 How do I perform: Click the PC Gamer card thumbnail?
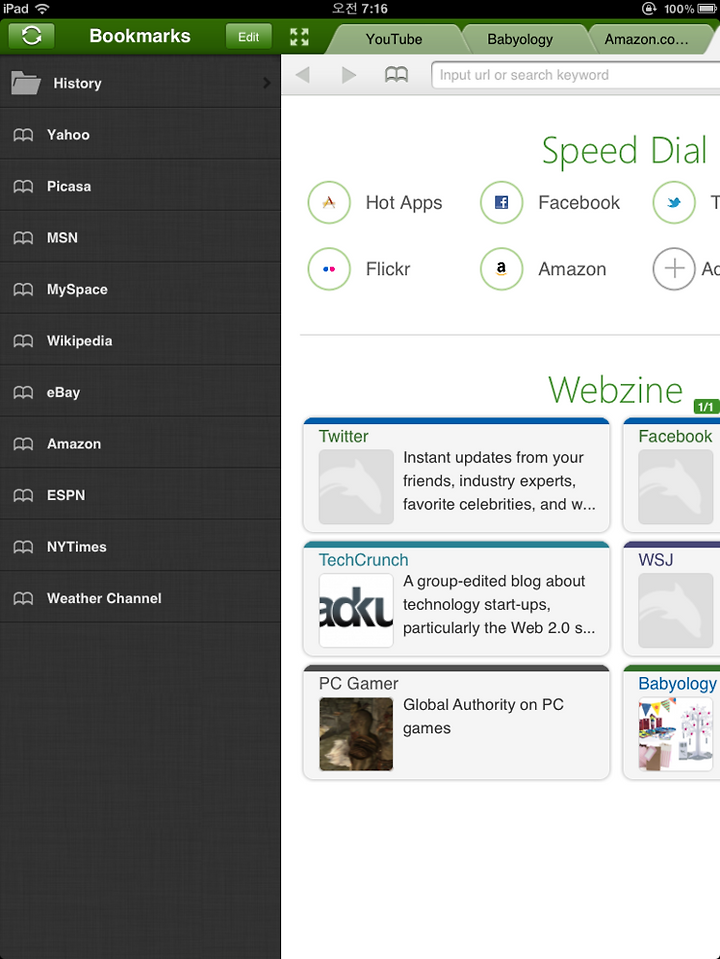pyautogui.click(x=356, y=734)
